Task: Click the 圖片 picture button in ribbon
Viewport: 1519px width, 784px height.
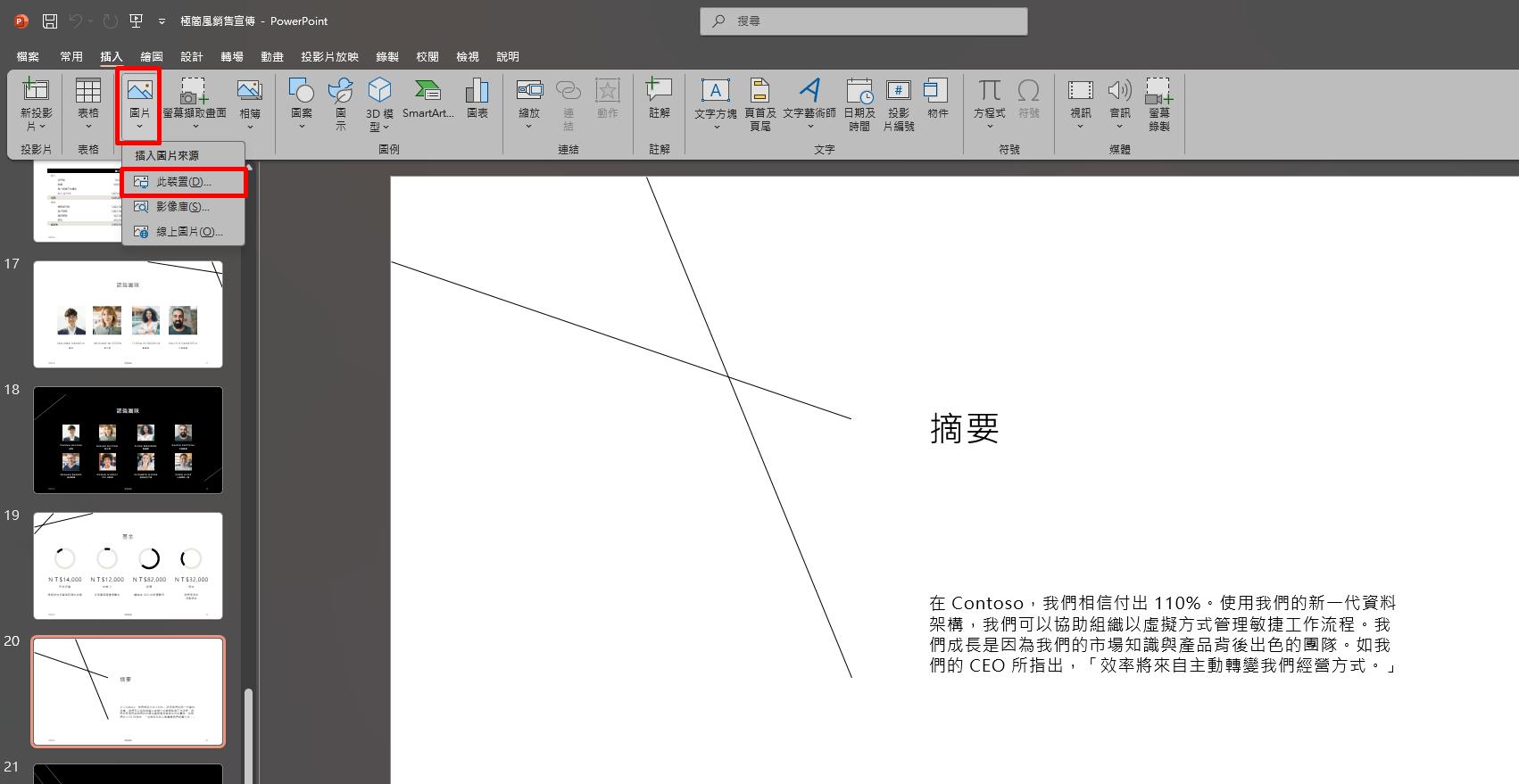Action: [139, 104]
